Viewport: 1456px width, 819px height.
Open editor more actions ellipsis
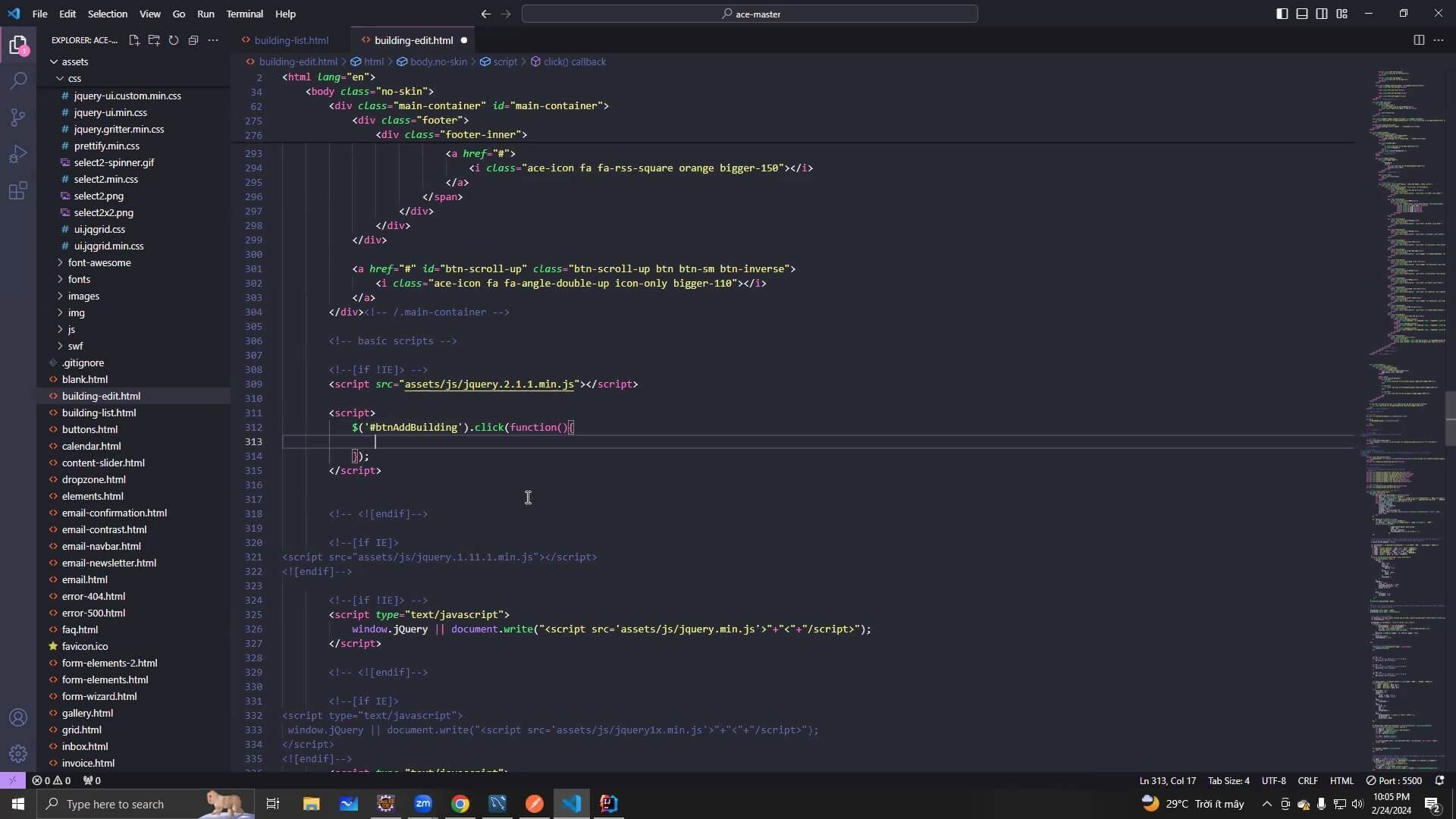(1439, 40)
